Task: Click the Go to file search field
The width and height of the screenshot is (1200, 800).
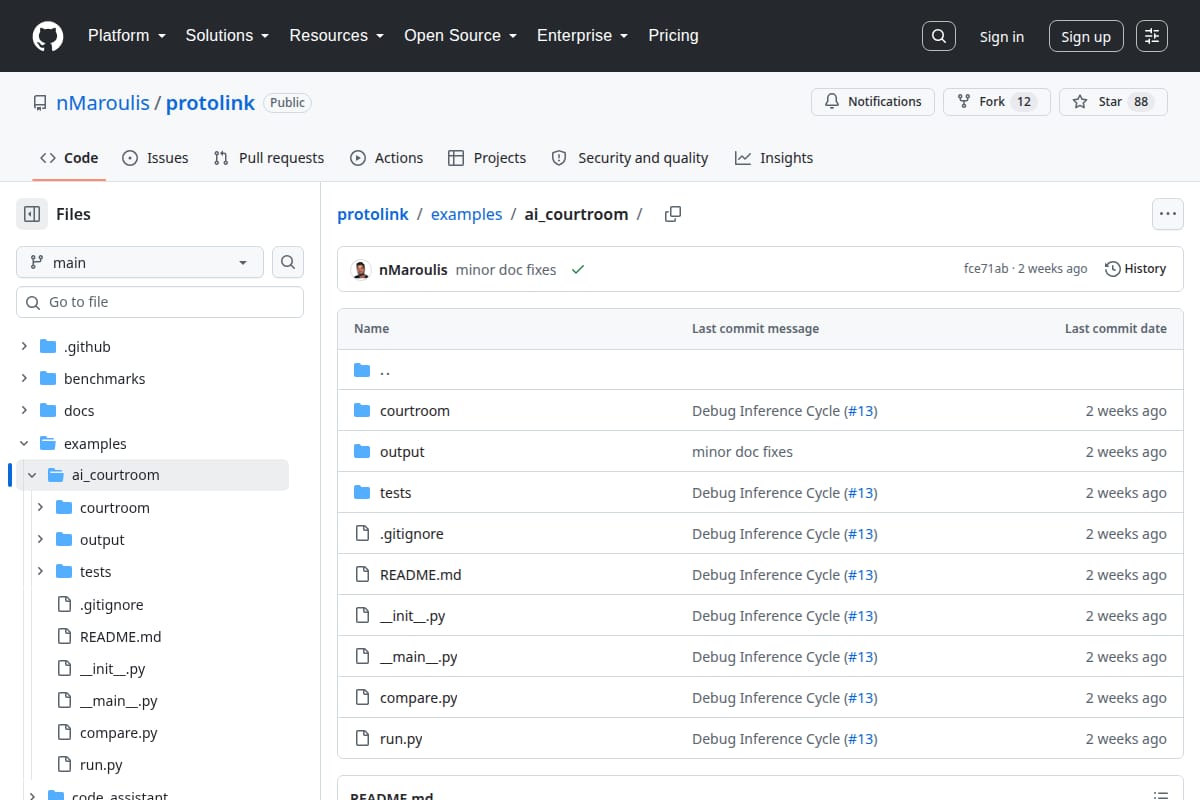Action: pyautogui.click(x=160, y=302)
